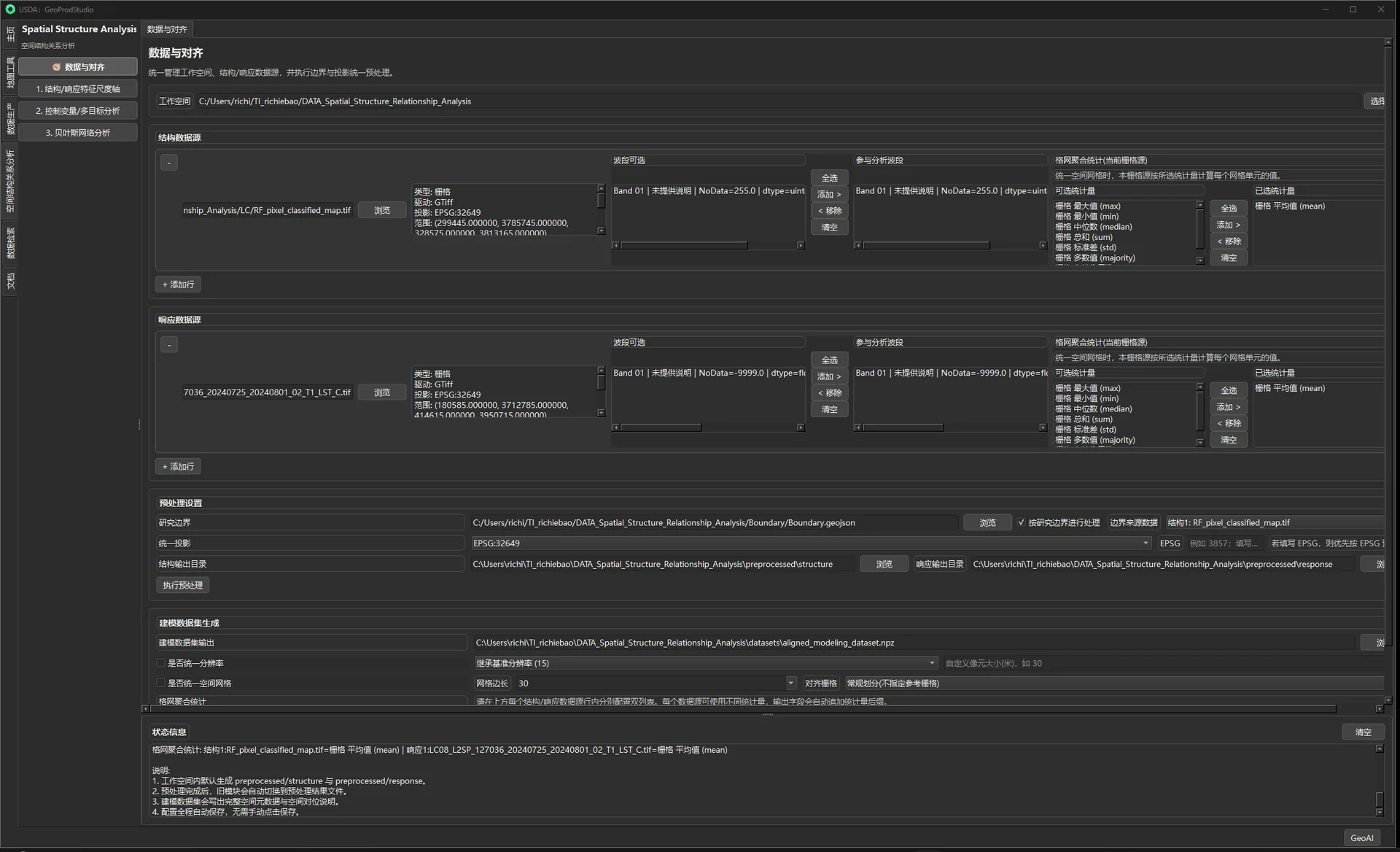Image resolution: width=1400 pixels, height=852 pixels.
Task: Click the custom EPSG code input field
Action: coord(1225,543)
